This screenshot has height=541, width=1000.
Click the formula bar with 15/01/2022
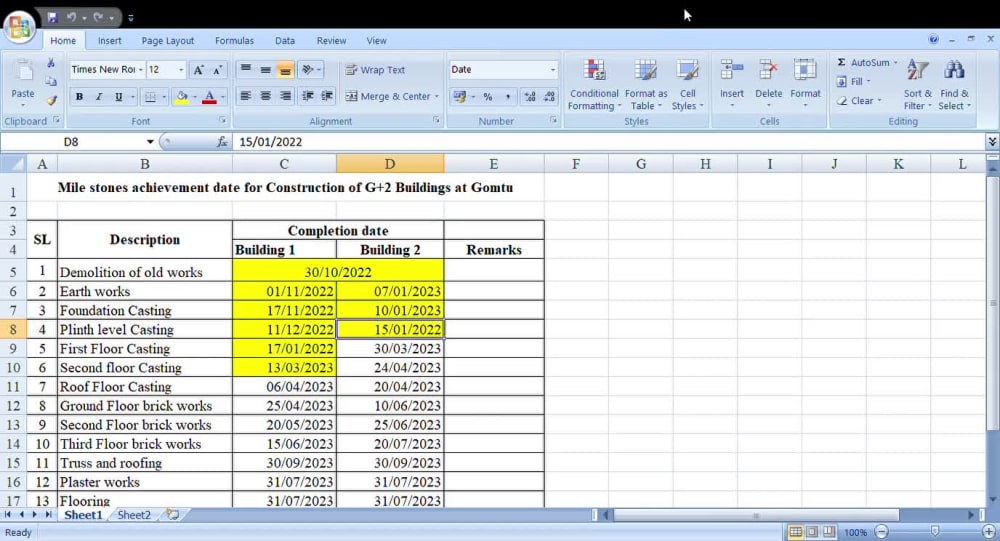point(609,142)
